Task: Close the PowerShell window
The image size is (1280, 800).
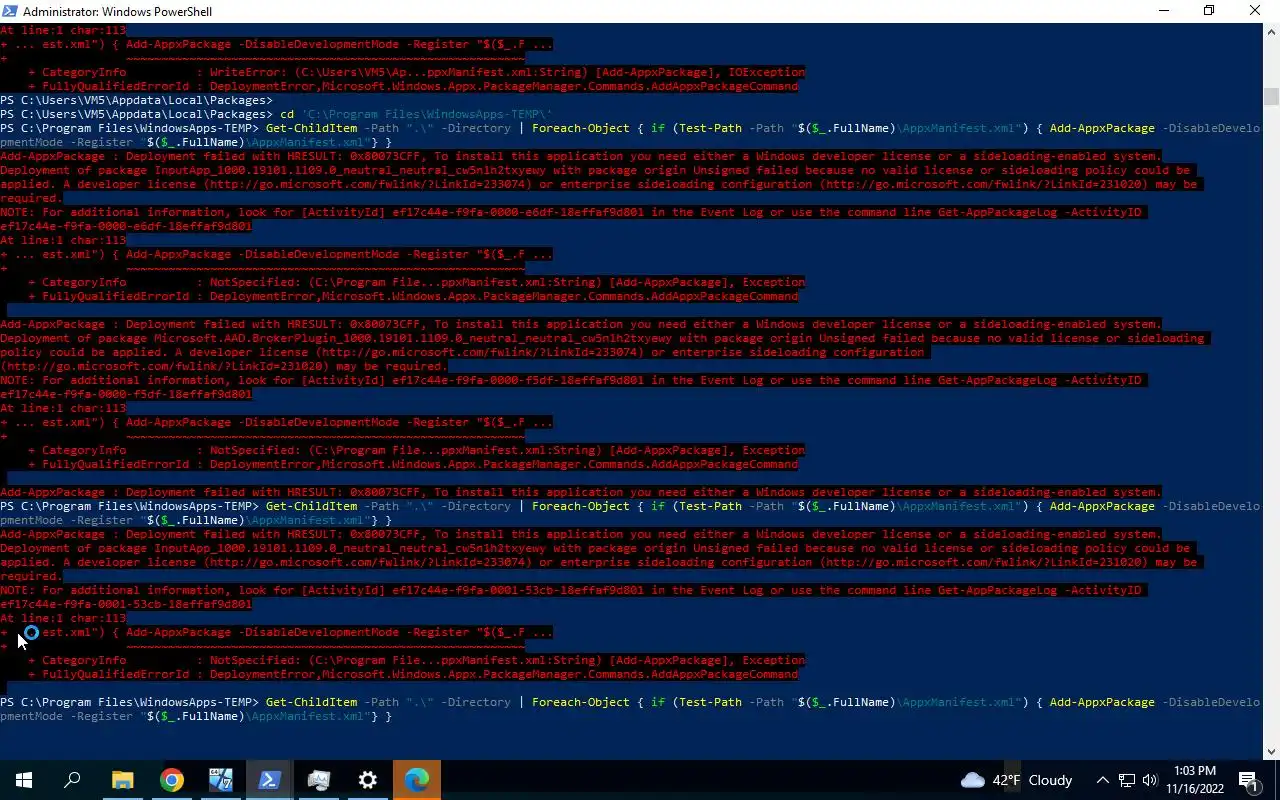Action: click(x=1255, y=11)
